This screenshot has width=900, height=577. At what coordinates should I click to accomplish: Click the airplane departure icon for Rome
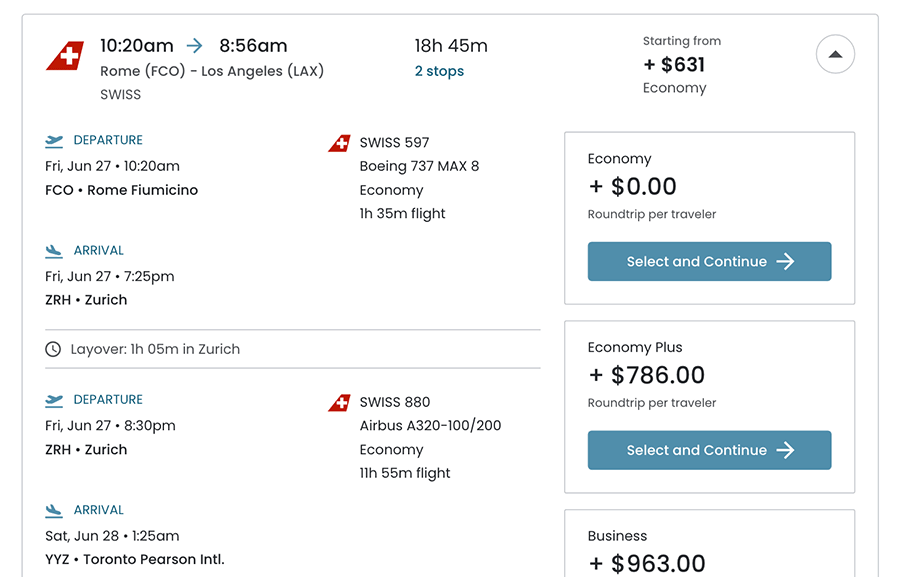pyautogui.click(x=54, y=141)
